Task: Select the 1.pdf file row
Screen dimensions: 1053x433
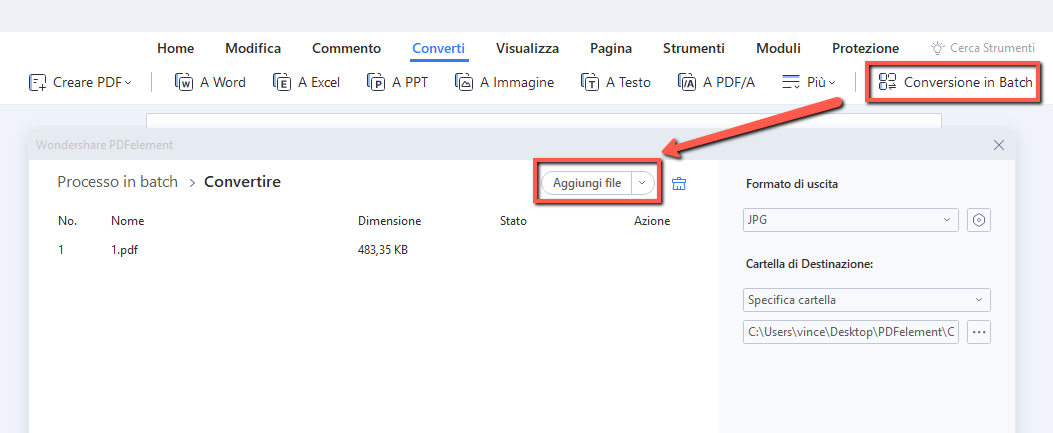Action: (x=373, y=250)
